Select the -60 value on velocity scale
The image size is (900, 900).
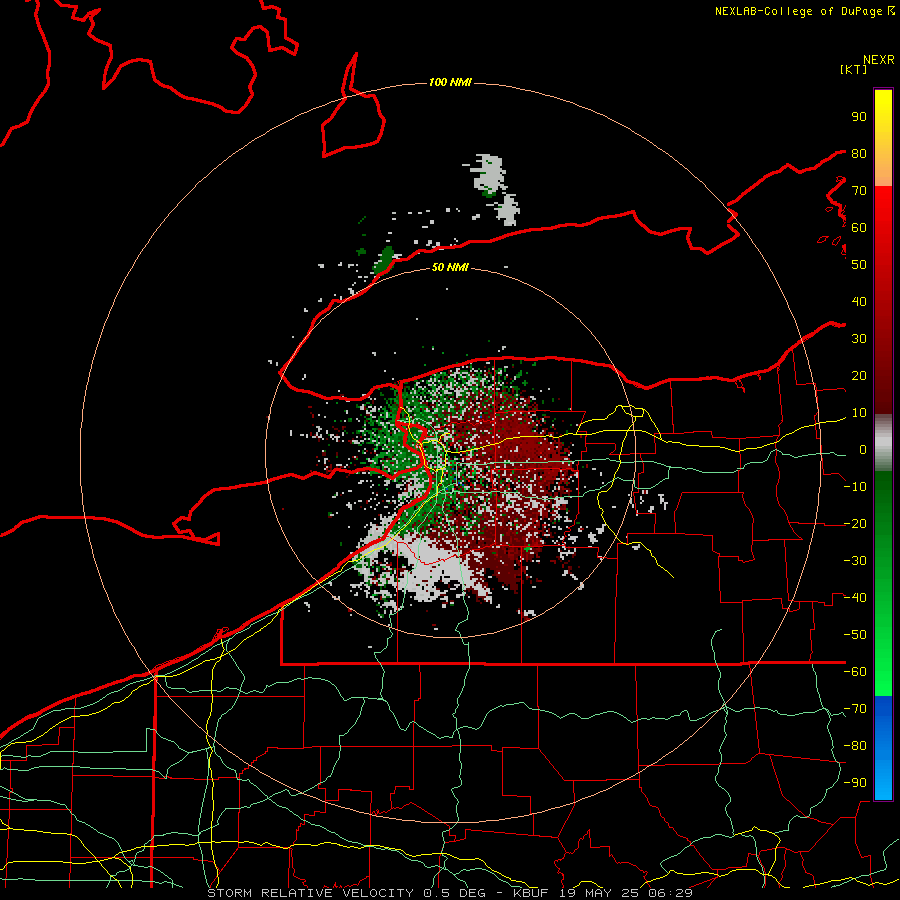(x=855, y=672)
